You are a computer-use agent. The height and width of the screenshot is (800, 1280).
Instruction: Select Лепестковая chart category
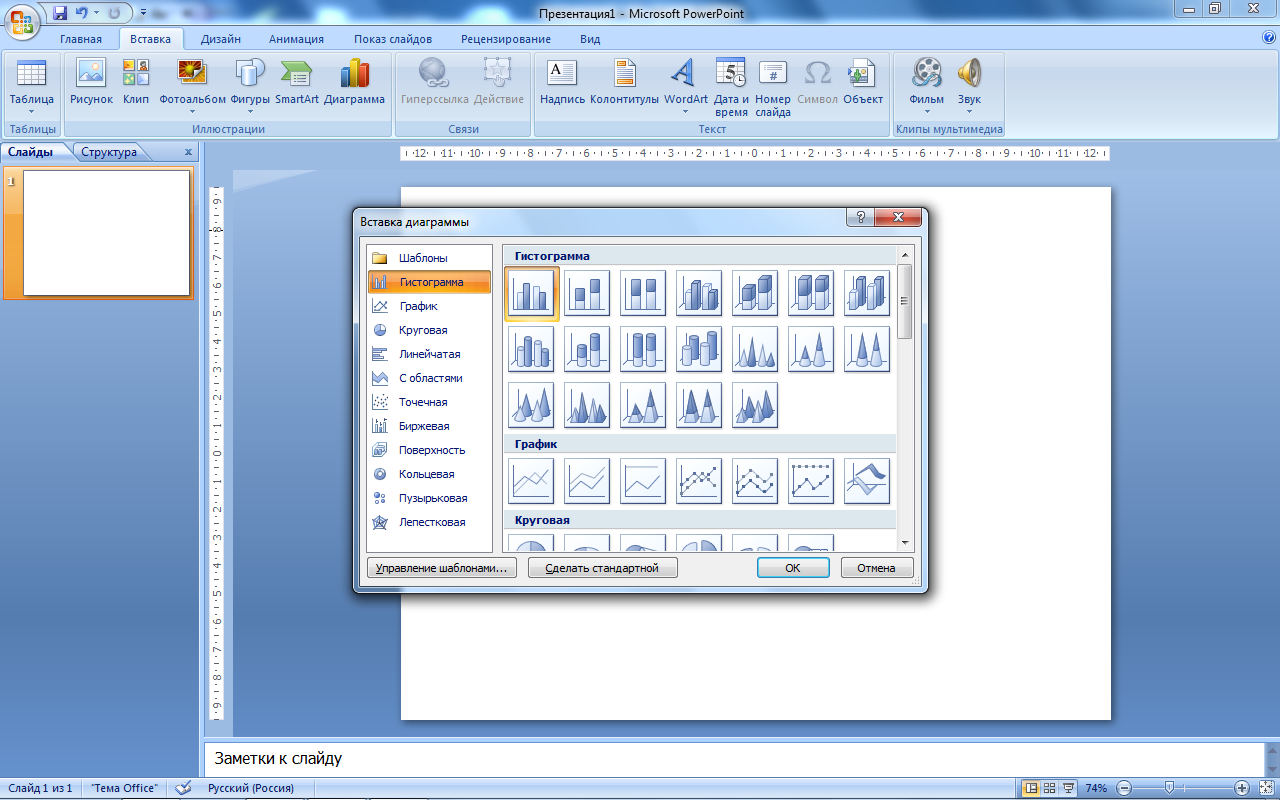tap(430, 522)
